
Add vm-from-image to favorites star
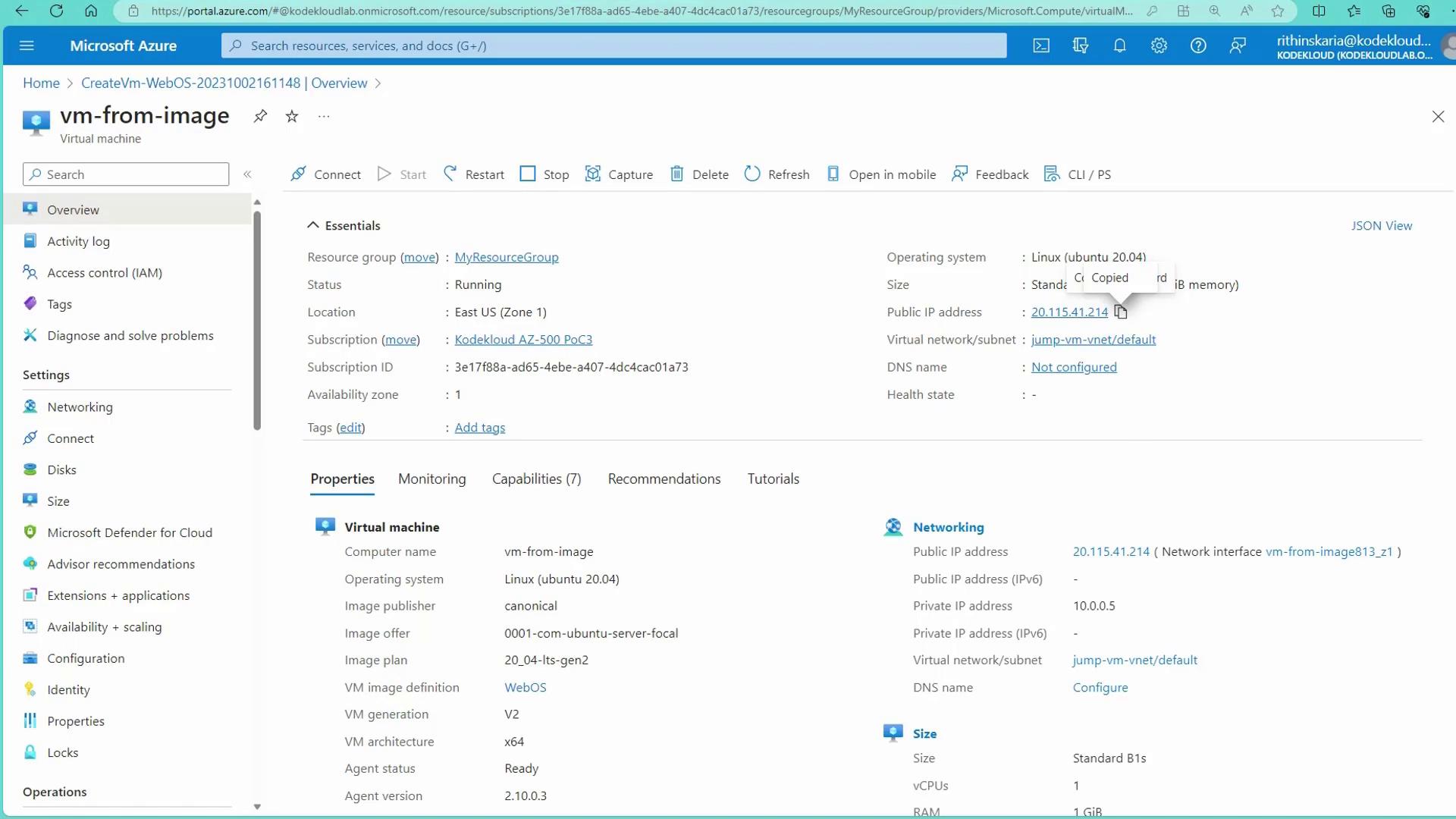(292, 116)
